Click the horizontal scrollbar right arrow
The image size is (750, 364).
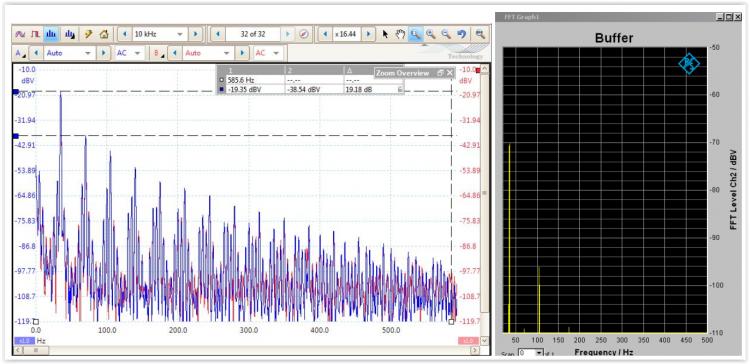click(x=474, y=351)
